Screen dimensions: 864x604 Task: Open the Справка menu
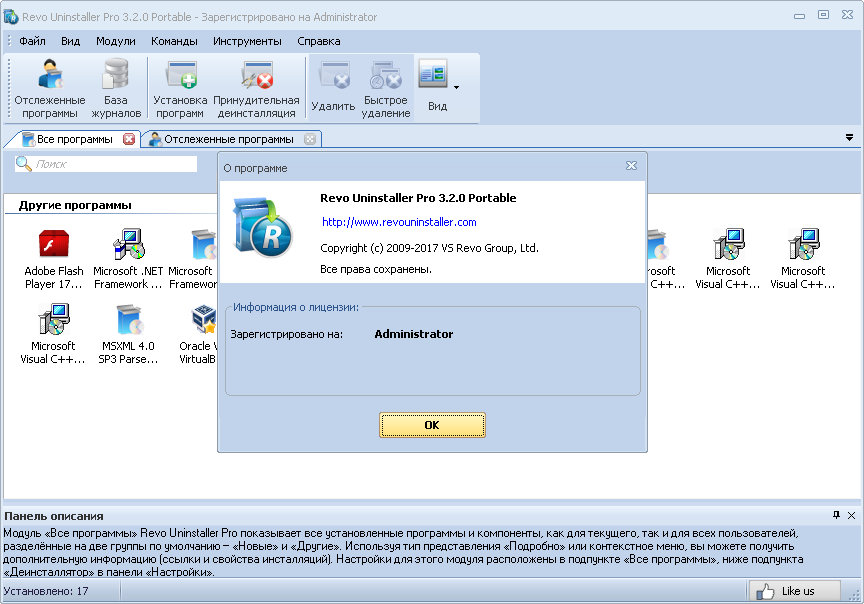[x=318, y=41]
